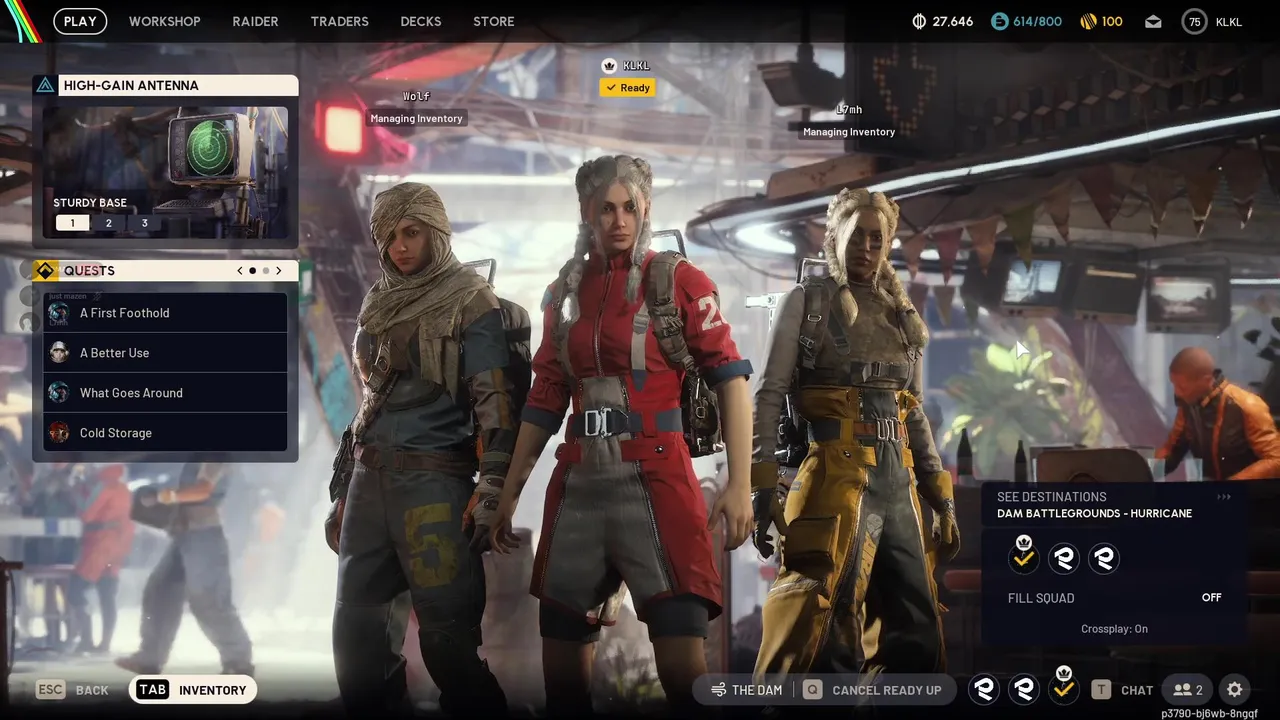Screen dimensions: 1280x720
Task: Open A First Foothold quest
Action: pyautogui.click(x=165, y=313)
